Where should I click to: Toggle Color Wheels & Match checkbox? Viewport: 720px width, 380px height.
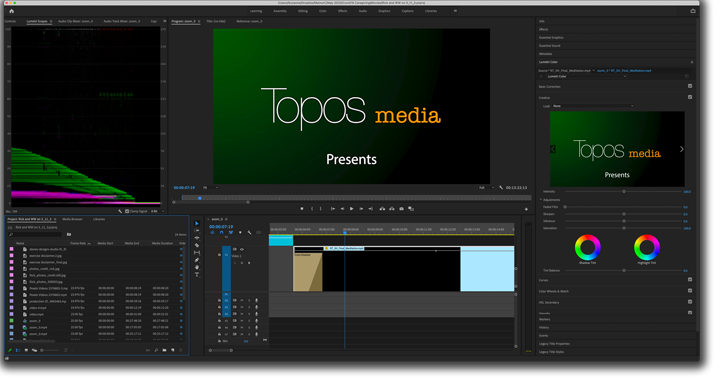click(690, 291)
